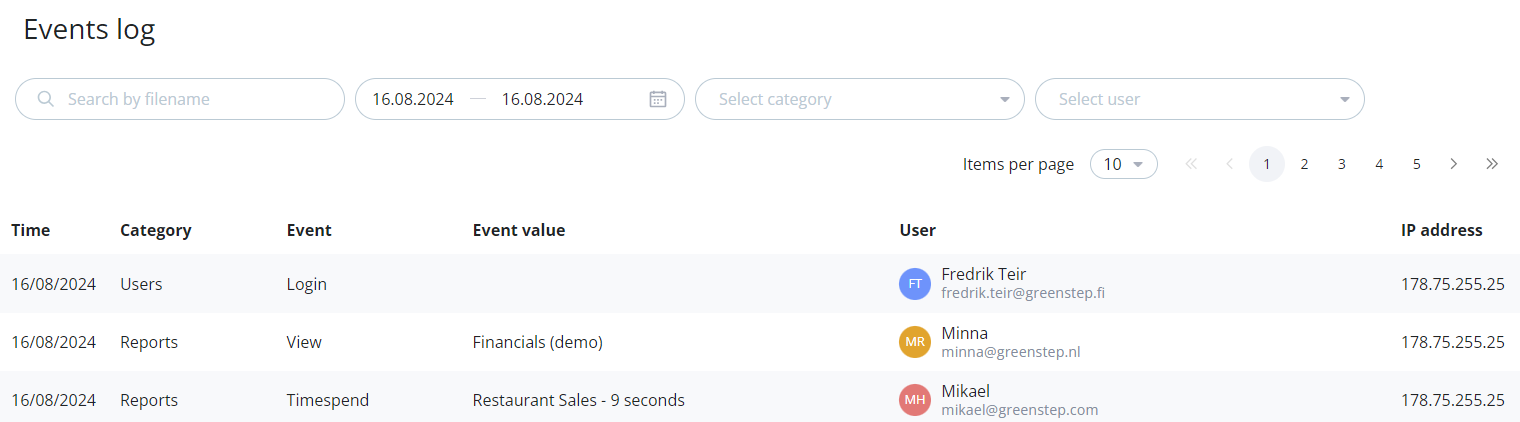
Task: Jump to last page arrow
Action: [1492, 164]
